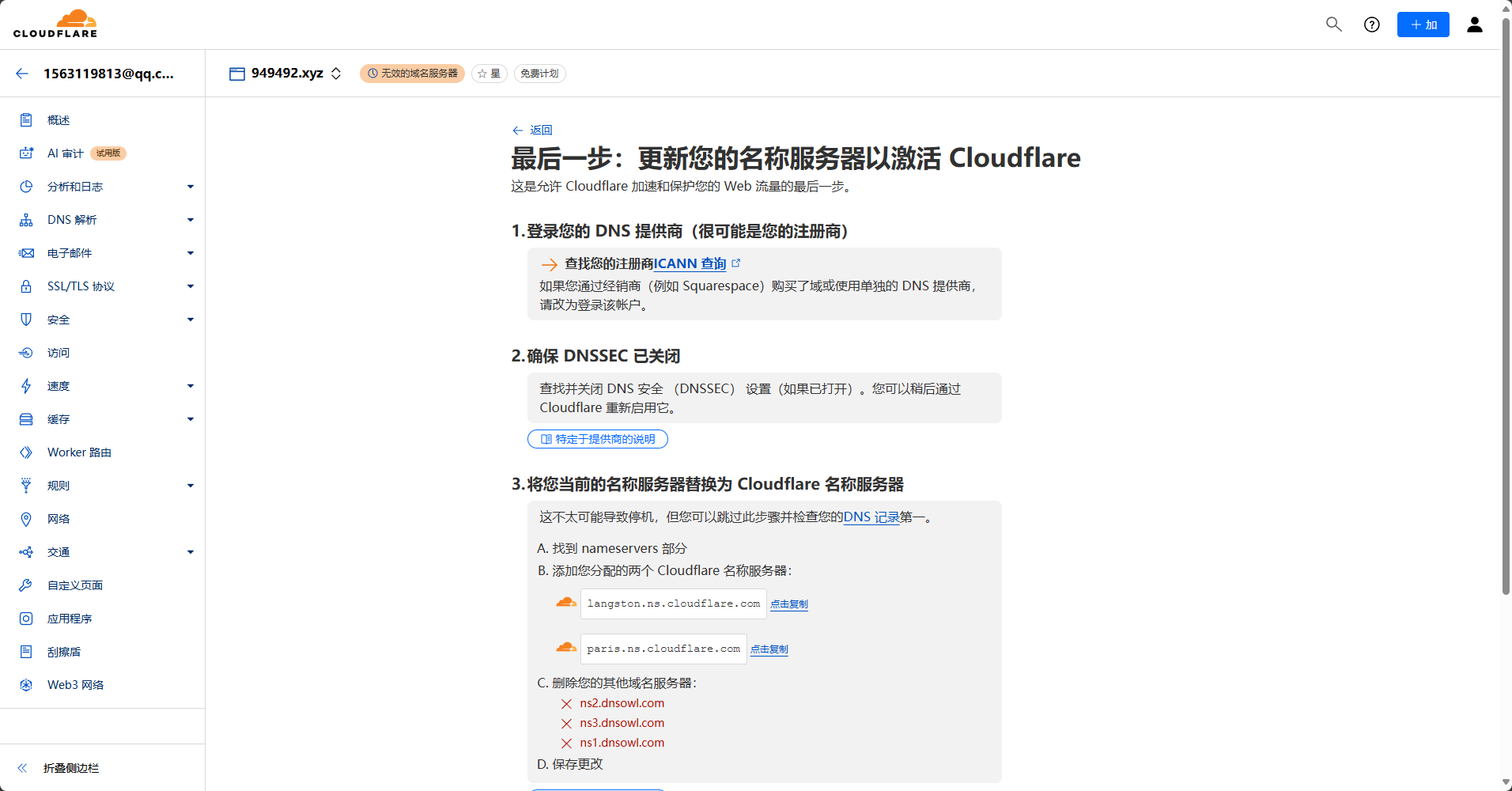Open the 网络 sidebar item
The width and height of the screenshot is (1512, 791).
coord(59,519)
